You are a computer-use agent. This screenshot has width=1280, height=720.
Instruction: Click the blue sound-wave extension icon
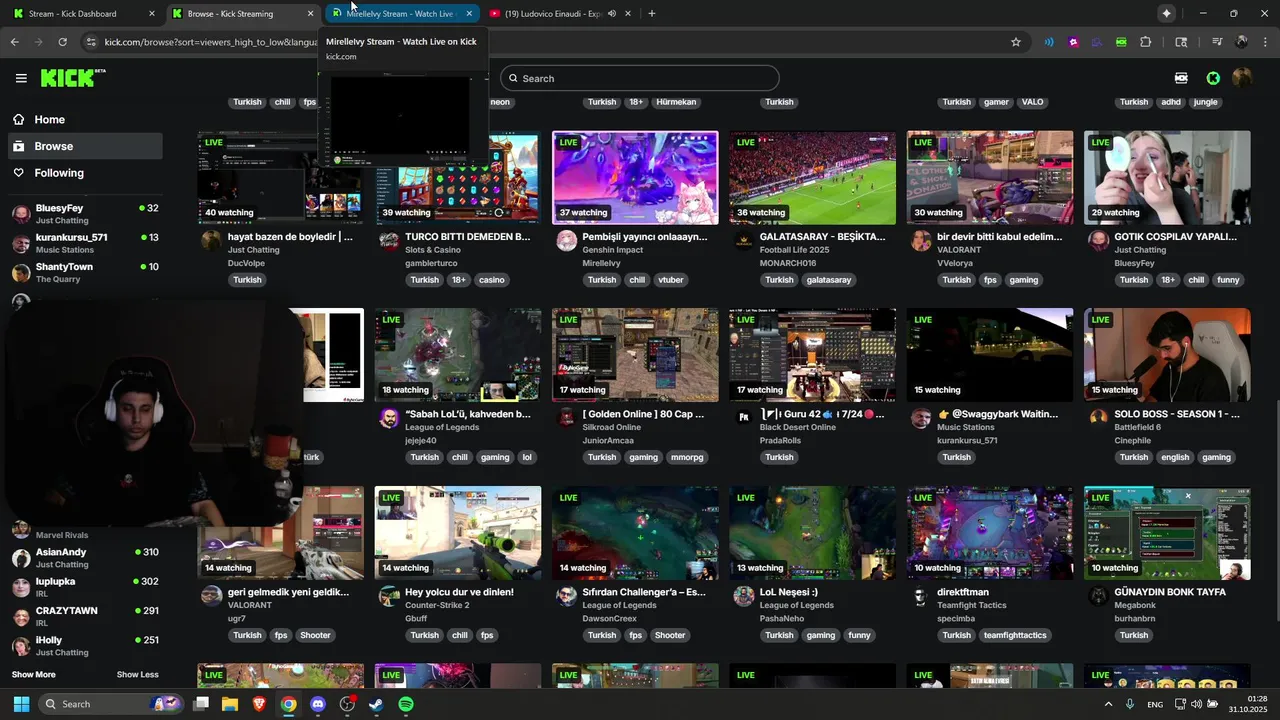click(x=1049, y=42)
